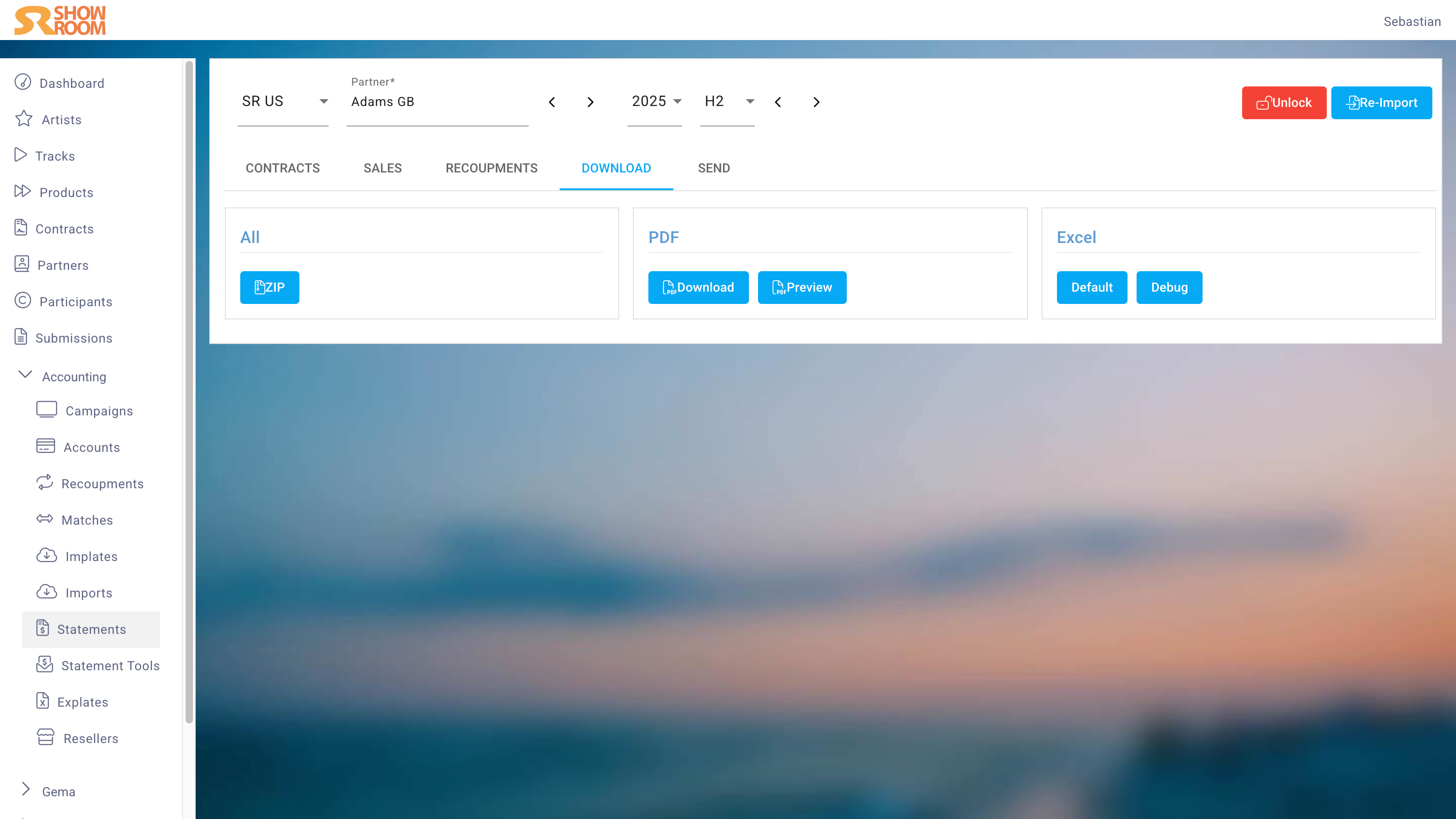Click the Tracks play icon
The height and width of the screenshot is (819, 1456).
[x=20, y=155]
